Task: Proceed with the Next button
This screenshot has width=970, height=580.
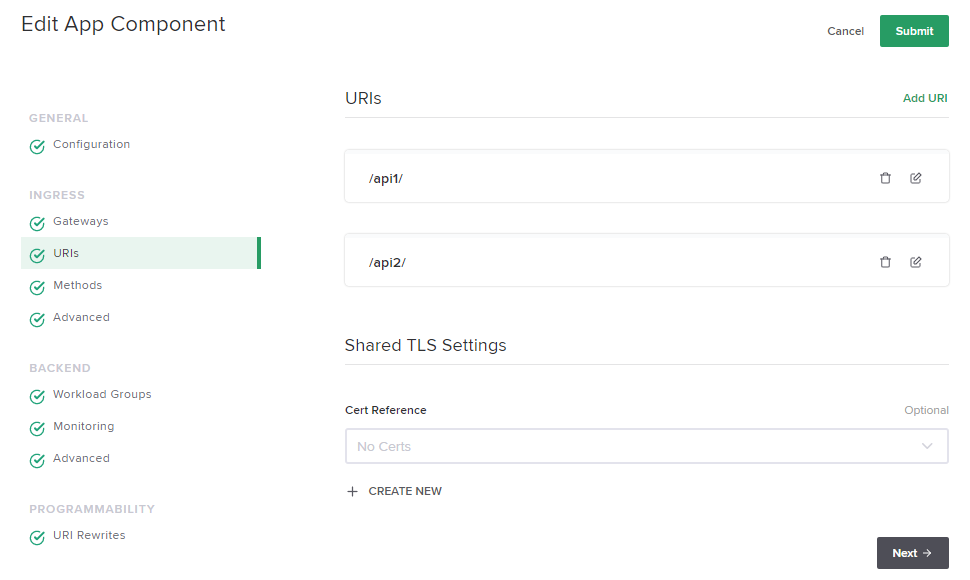Action: pyautogui.click(x=912, y=553)
